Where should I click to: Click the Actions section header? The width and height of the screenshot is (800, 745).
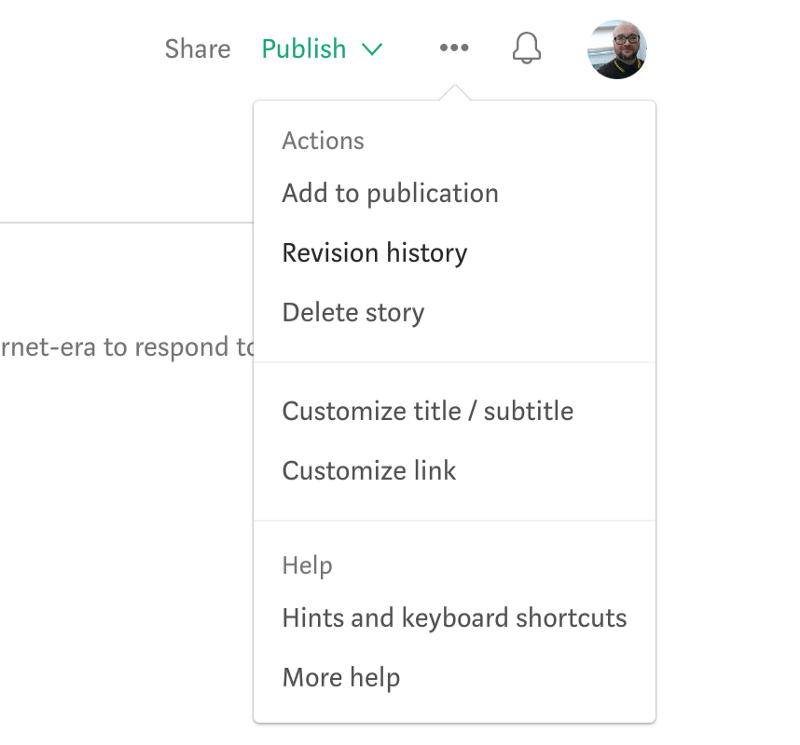click(323, 141)
